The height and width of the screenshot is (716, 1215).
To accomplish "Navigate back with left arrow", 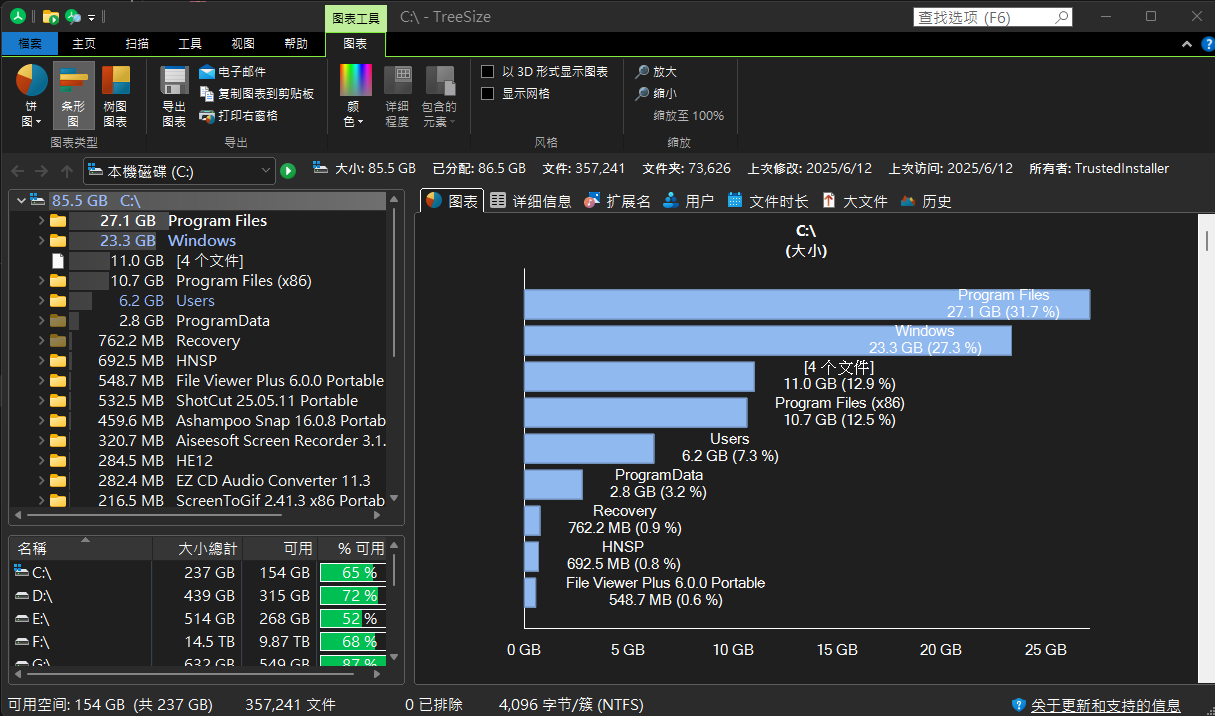I will [x=17, y=171].
